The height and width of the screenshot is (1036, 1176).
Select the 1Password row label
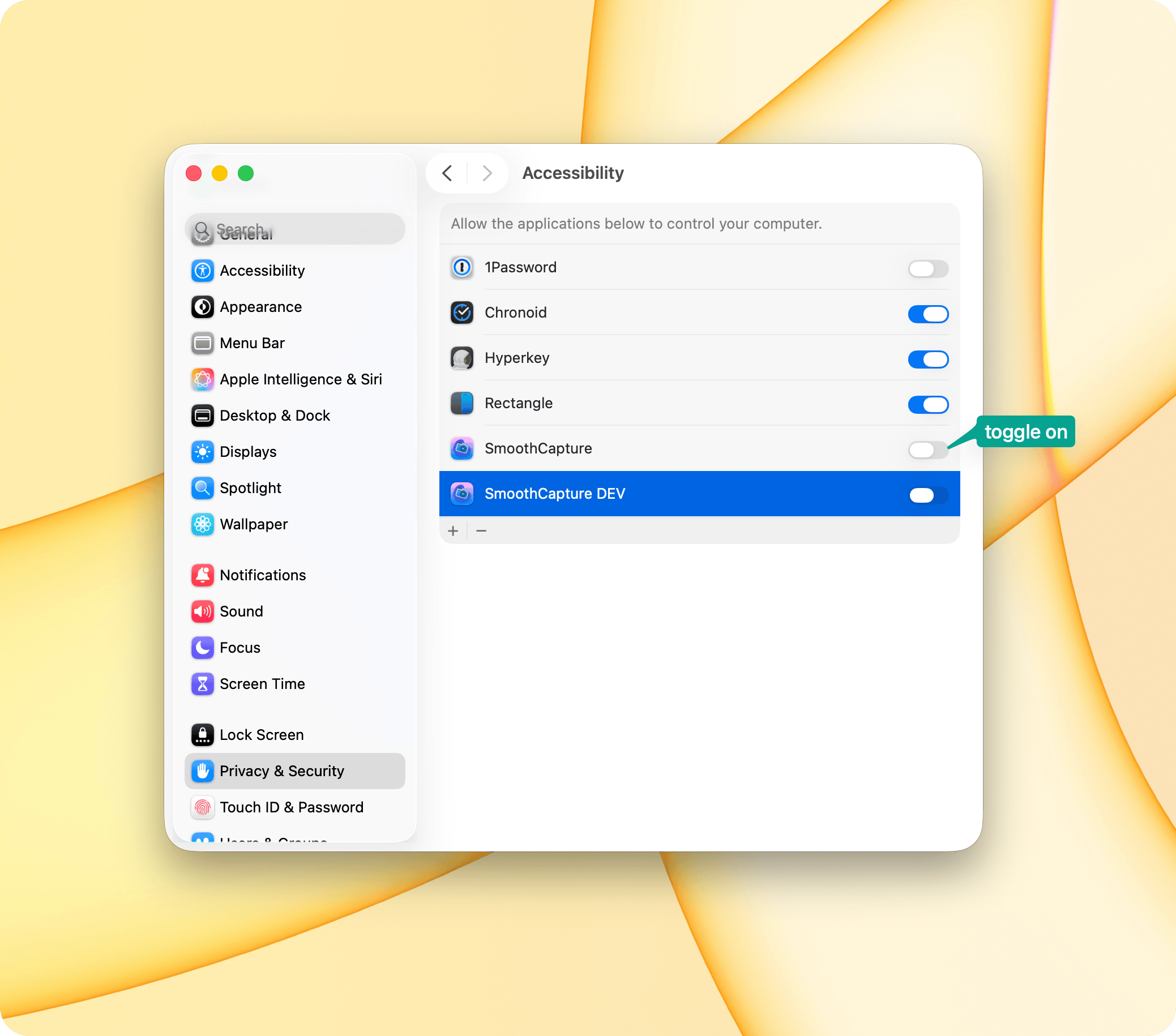point(520,267)
